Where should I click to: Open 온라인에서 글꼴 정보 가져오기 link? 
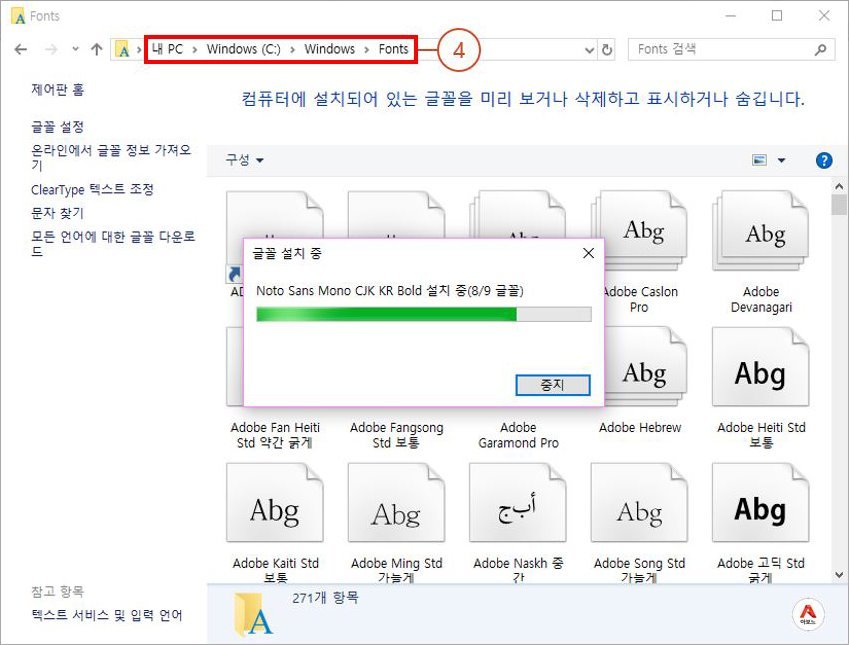tap(111, 157)
